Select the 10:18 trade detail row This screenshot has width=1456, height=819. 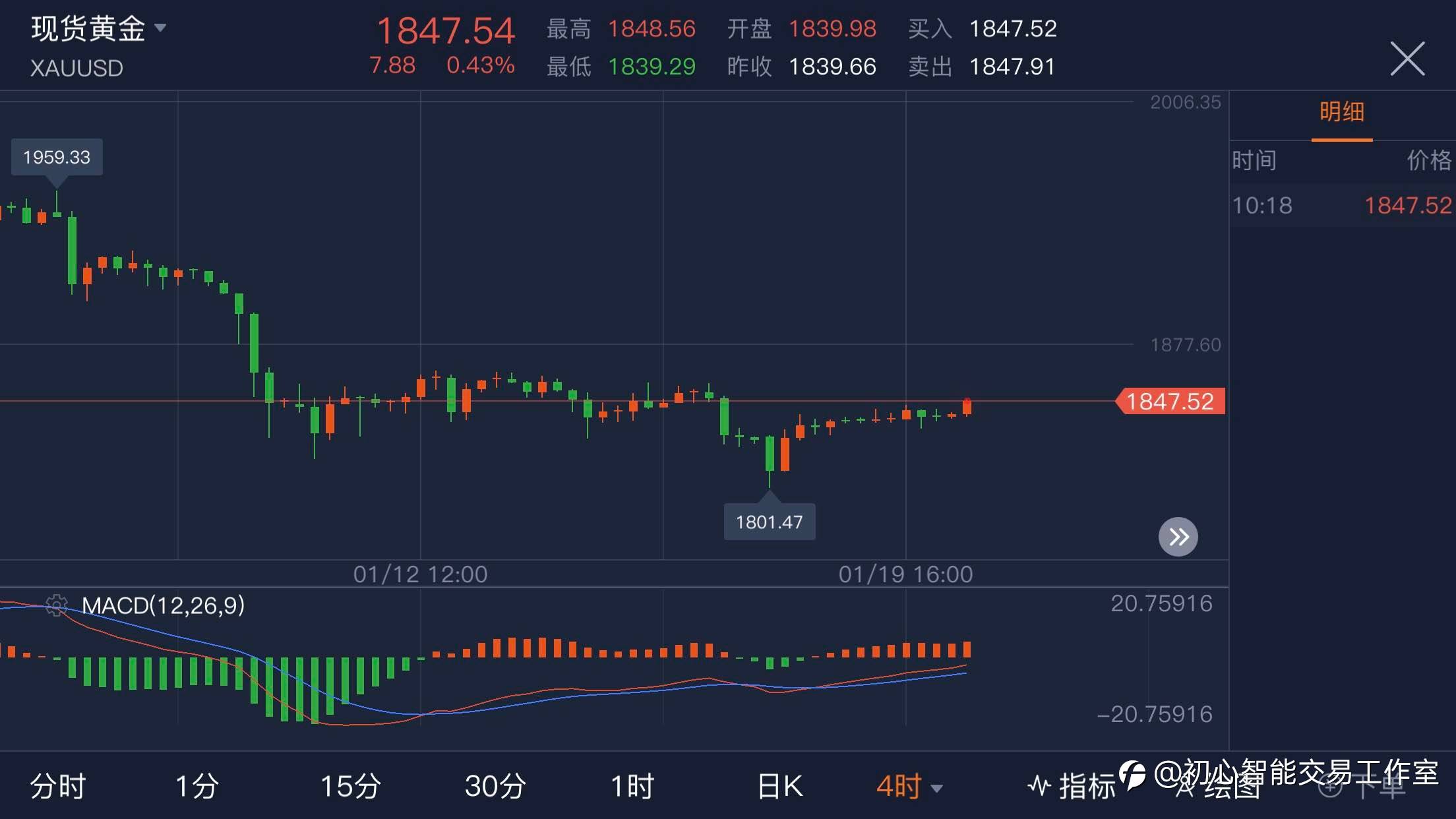click(1342, 206)
